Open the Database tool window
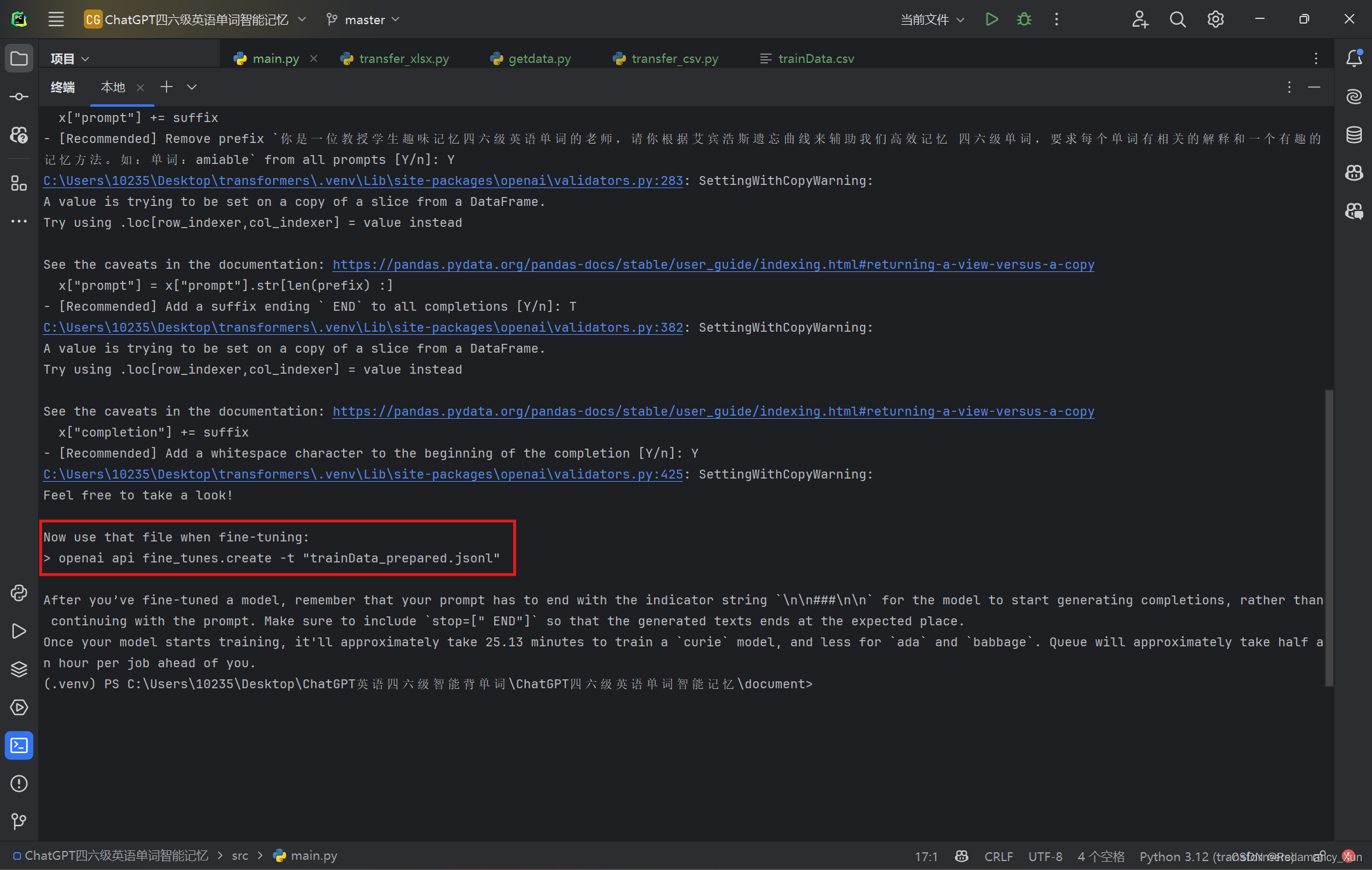 click(x=1354, y=135)
